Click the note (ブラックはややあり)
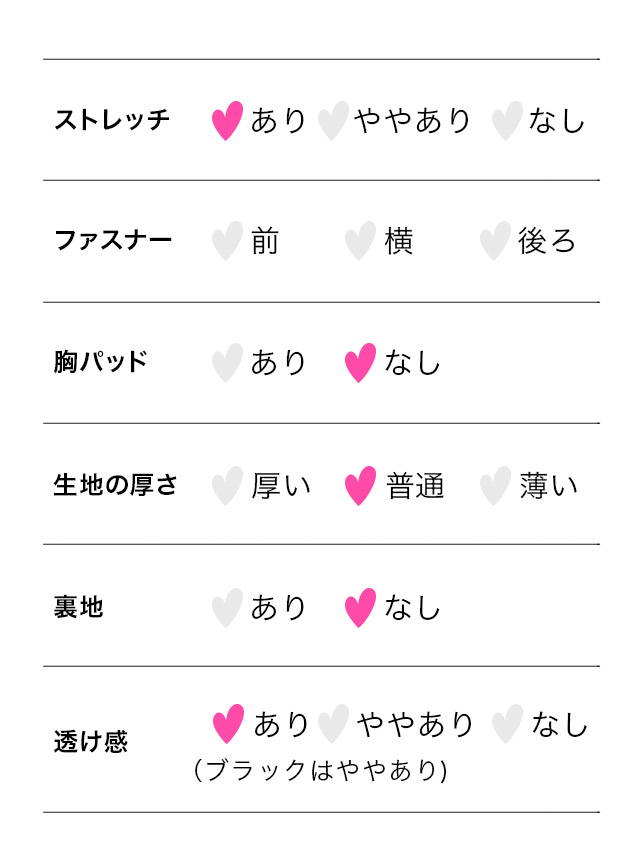The image size is (640, 854). [x=320, y=771]
